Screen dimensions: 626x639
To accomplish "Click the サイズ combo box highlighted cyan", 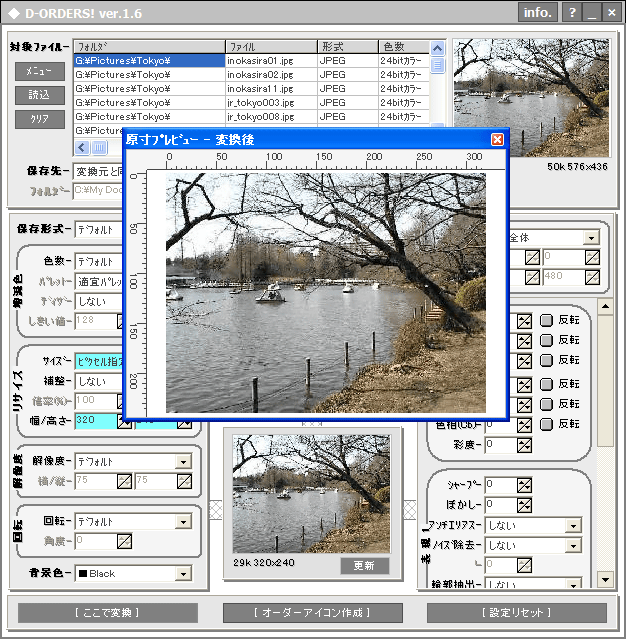I will [x=98, y=361].
